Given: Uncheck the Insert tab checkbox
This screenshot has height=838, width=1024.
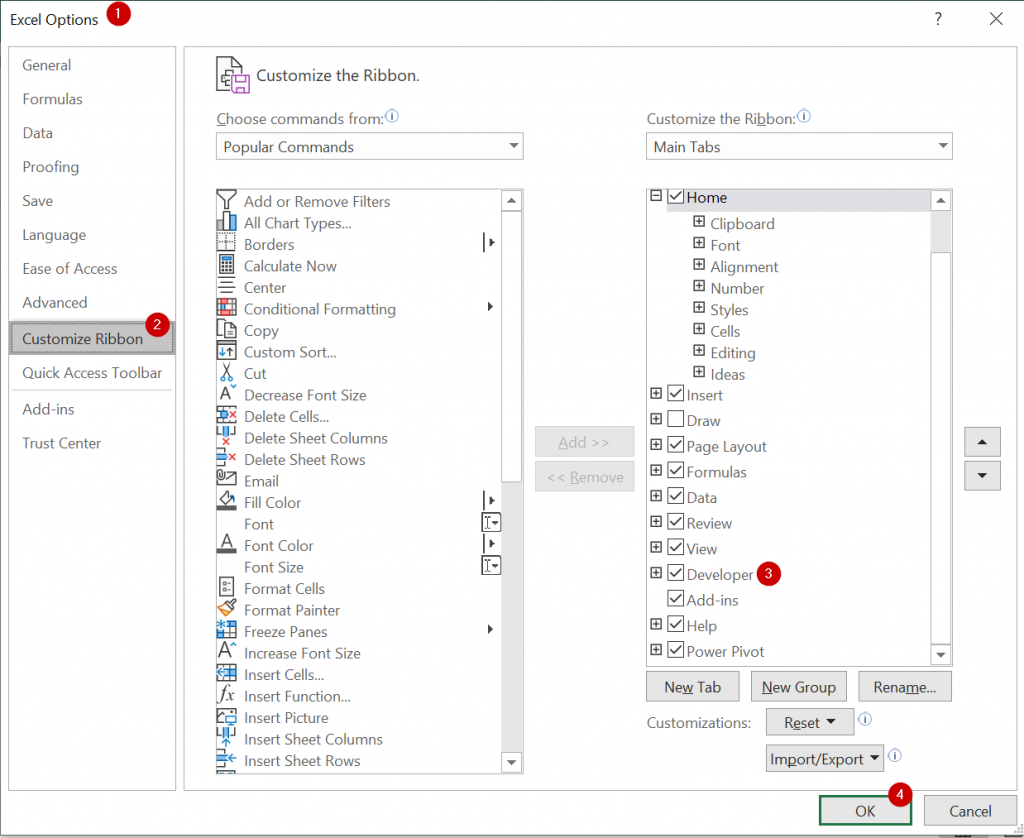Looking at the screenshot, I should tap(676, 394).
